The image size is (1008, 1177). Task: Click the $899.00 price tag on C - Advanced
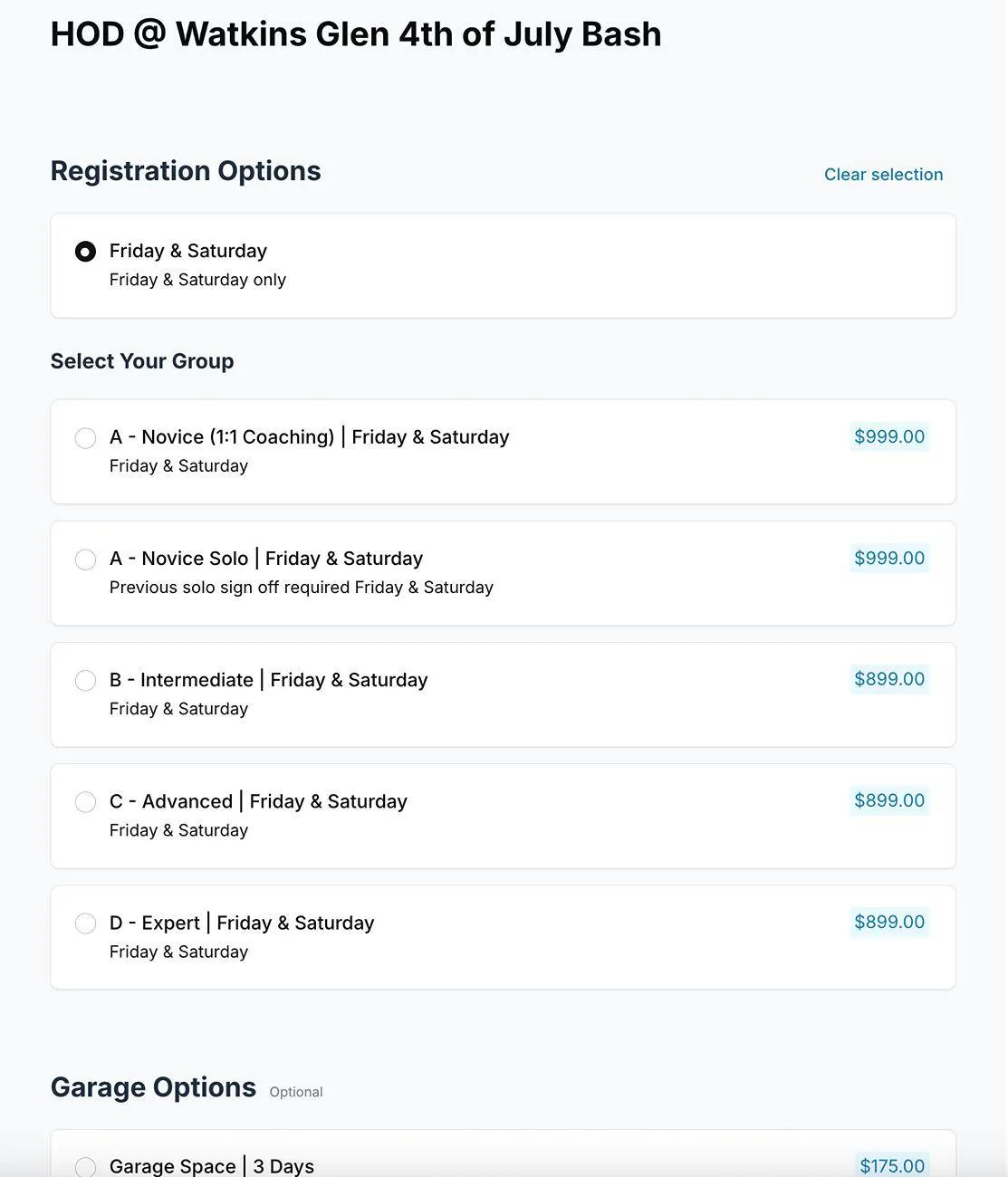(889, 800)
